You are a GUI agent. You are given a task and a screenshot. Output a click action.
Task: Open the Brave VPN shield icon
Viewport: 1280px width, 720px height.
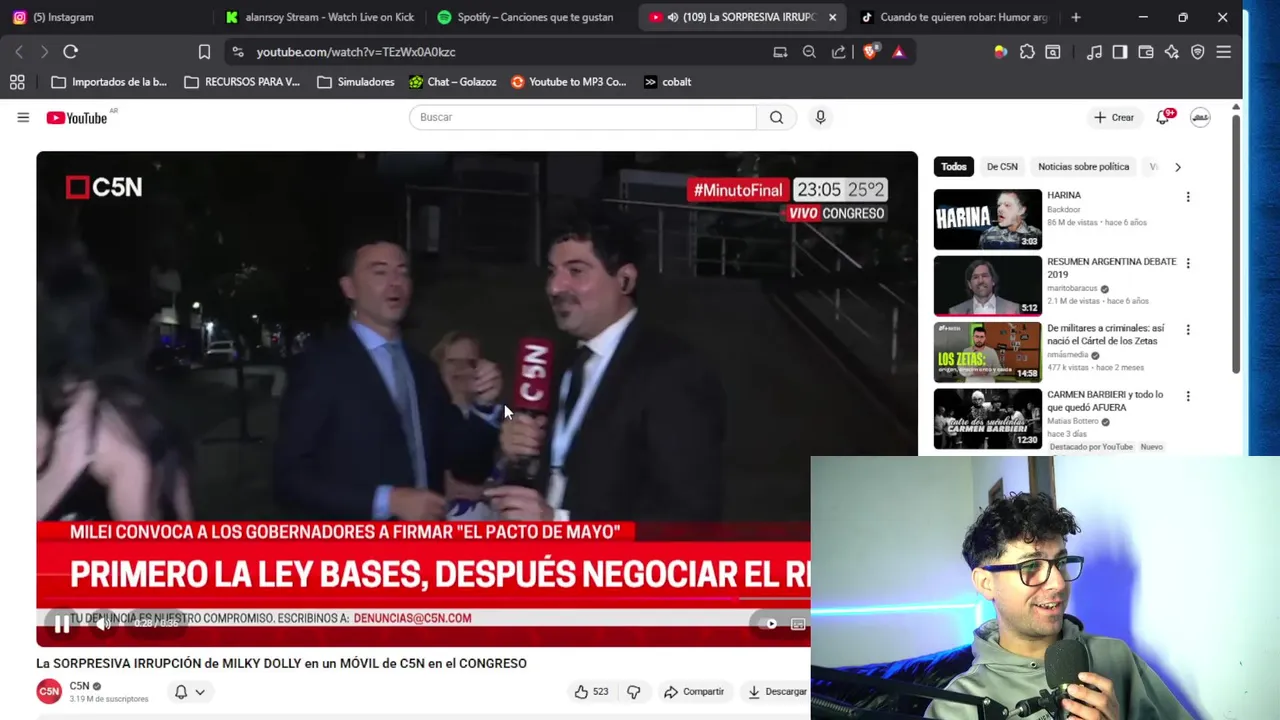1198,52
